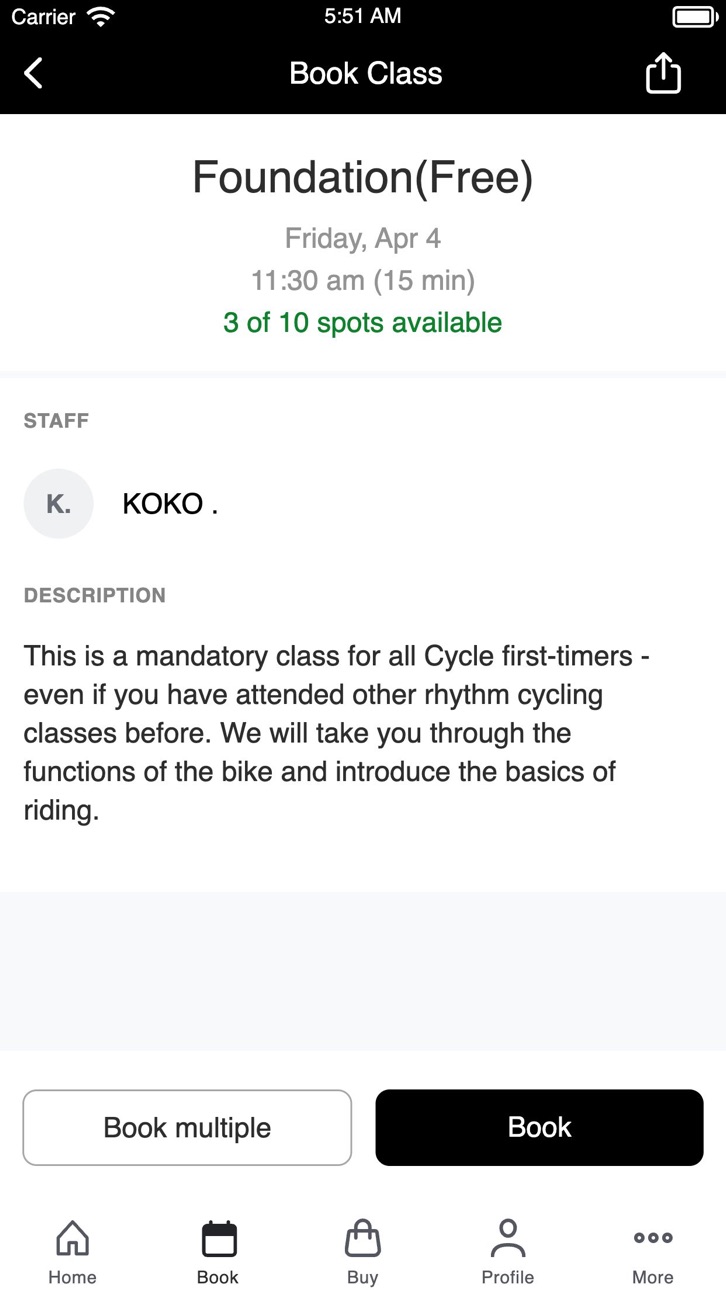
Task: Click the Book multiple button
Action: click(x=187, y=1127)
